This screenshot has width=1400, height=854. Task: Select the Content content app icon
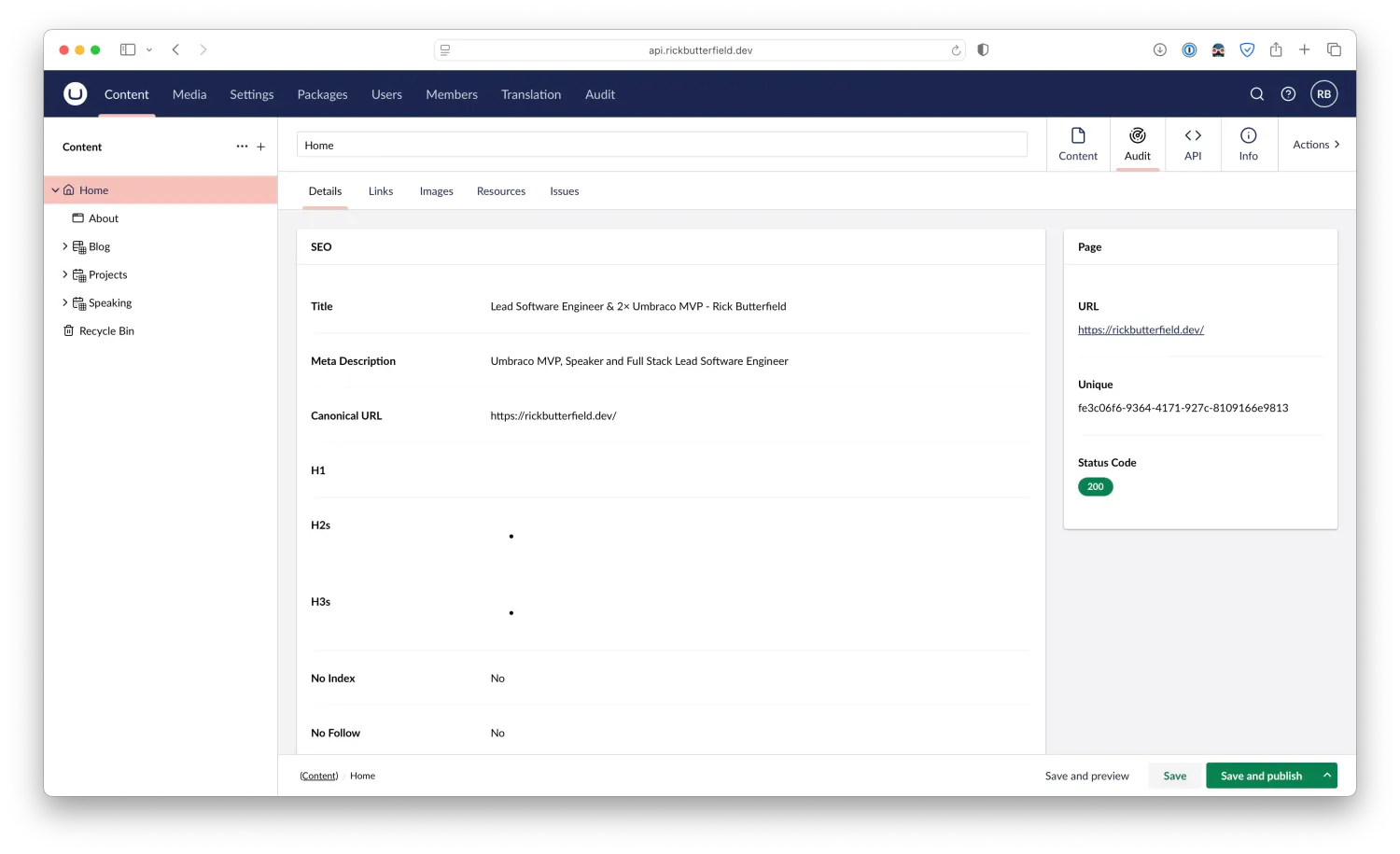[1078, 144]
